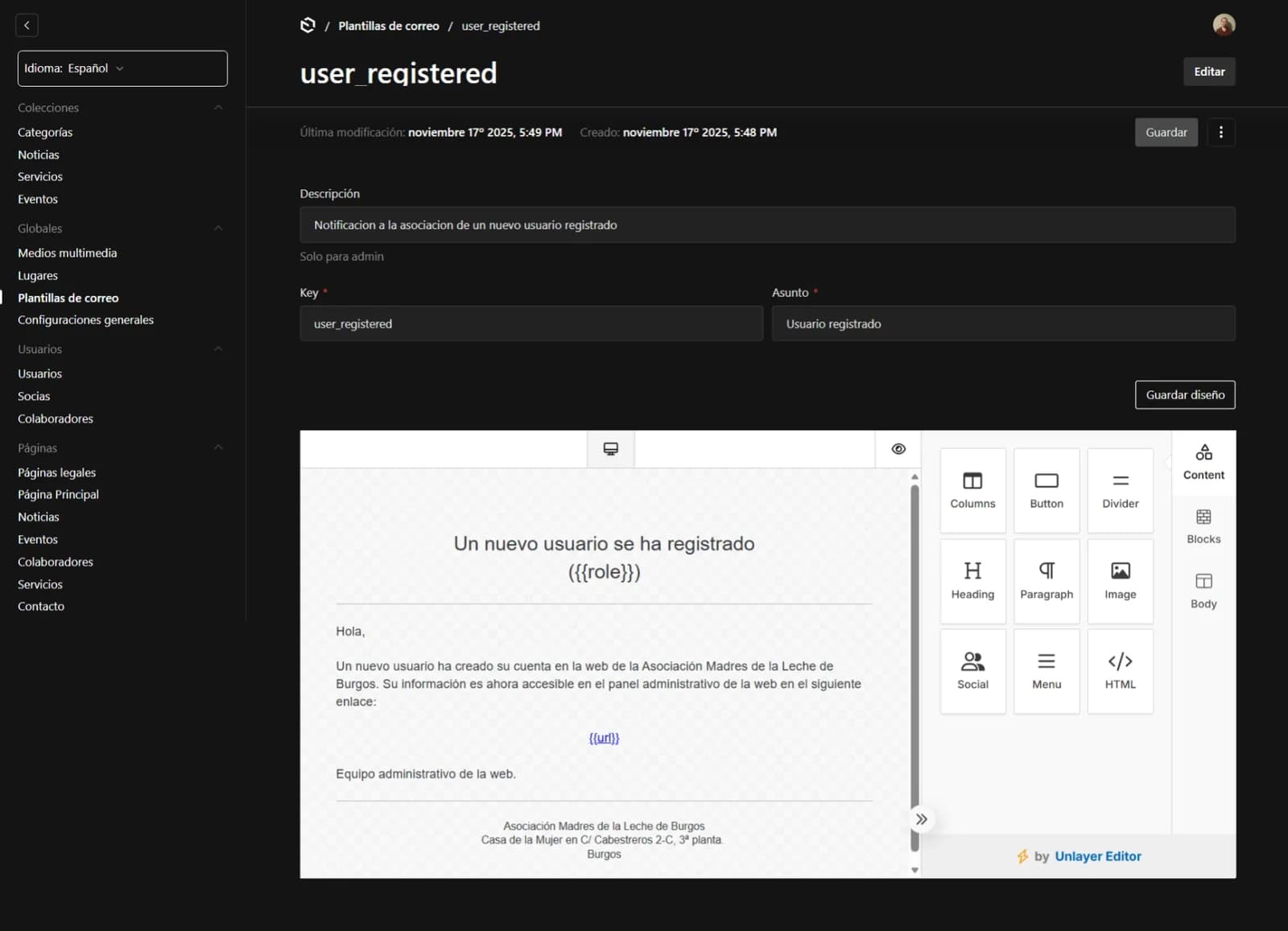Click the Editar button
This screenshot has height=931, width=1288.
coord(1209,72)
